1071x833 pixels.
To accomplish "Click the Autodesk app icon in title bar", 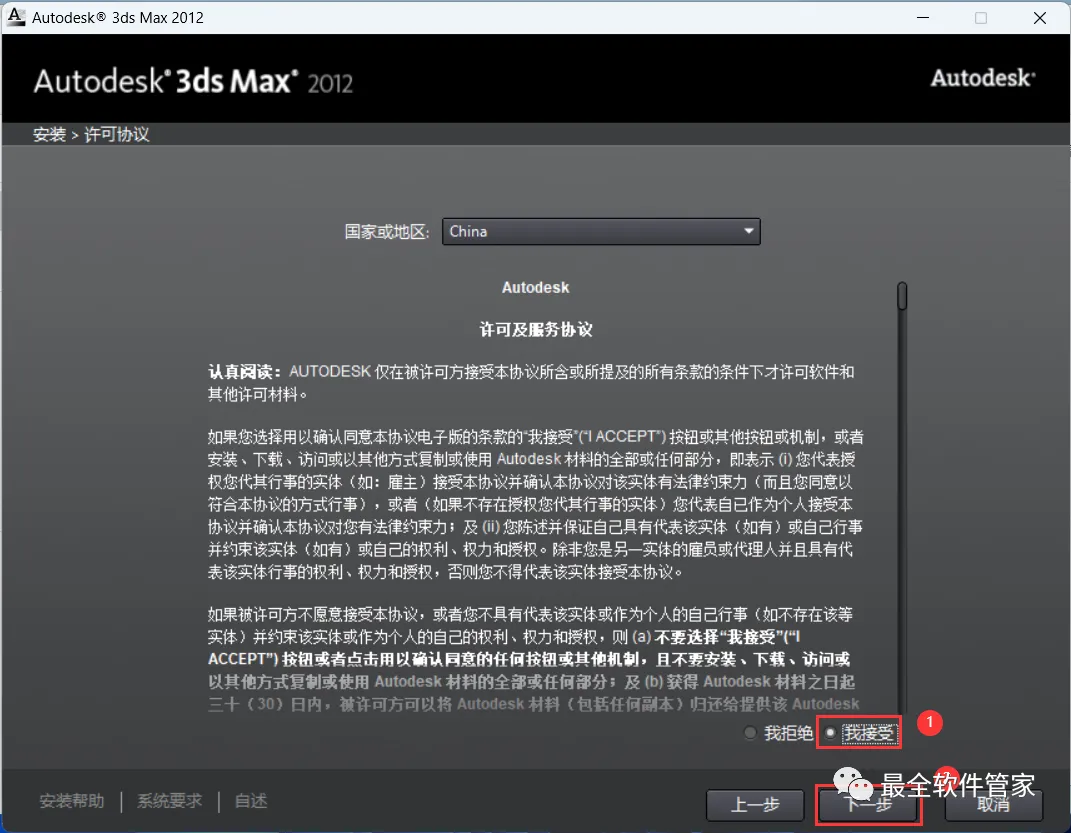I will tap(16, 17).
